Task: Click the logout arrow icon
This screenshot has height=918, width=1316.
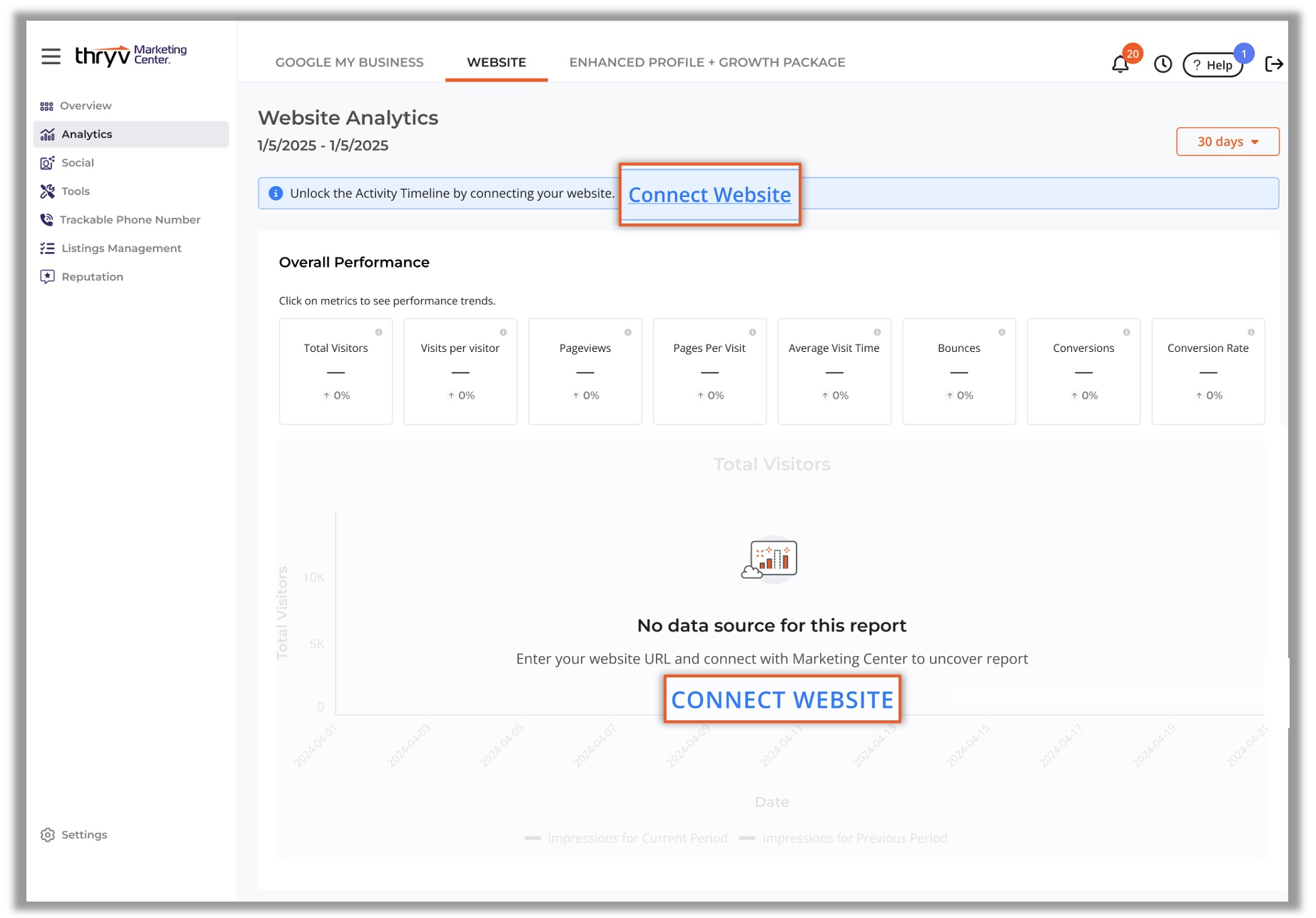Action: pyautogui.click(x=1274, y=64)
